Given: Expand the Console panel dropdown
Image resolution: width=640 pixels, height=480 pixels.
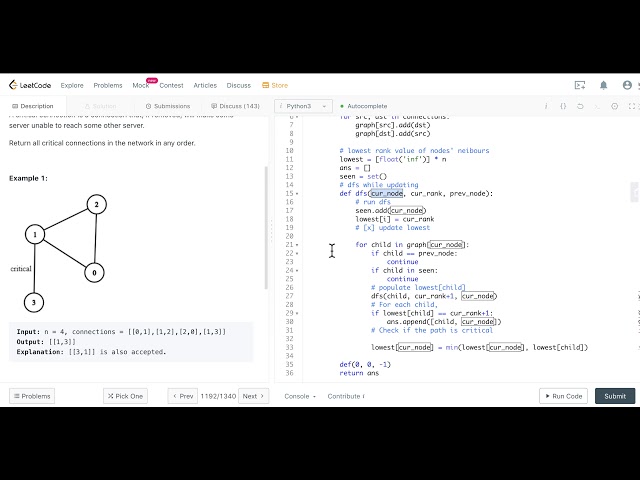Looking at the screenshot, I should [x=300, y=396].
